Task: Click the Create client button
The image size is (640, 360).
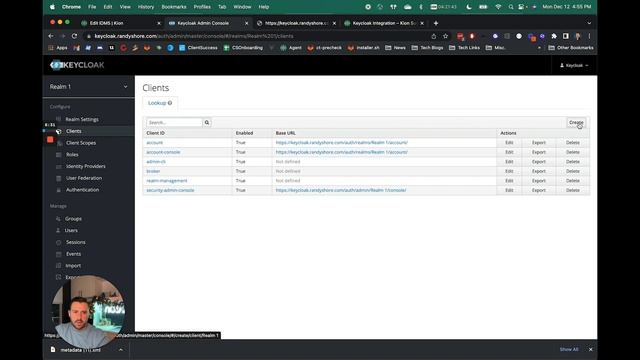Action: [576, 122]
